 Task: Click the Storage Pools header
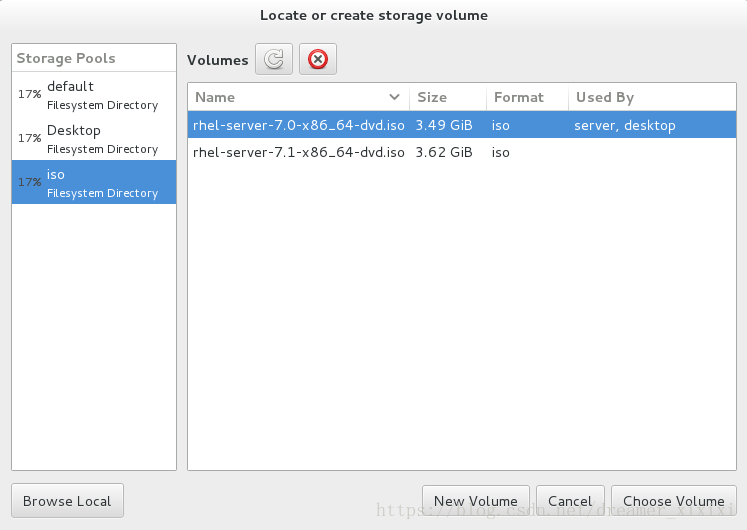(x=94, y=58)
